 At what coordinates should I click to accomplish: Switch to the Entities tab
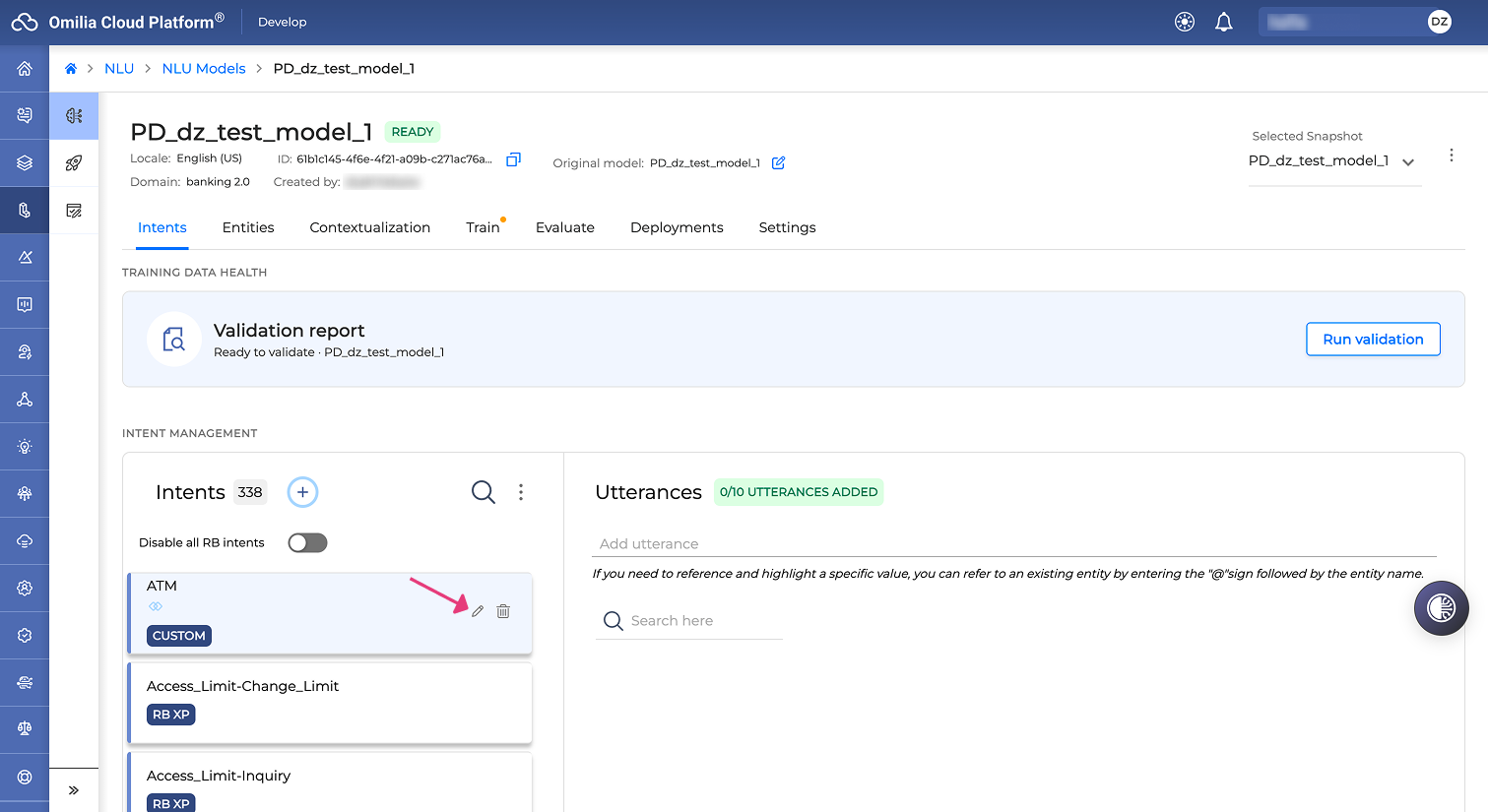click(248, 227)
